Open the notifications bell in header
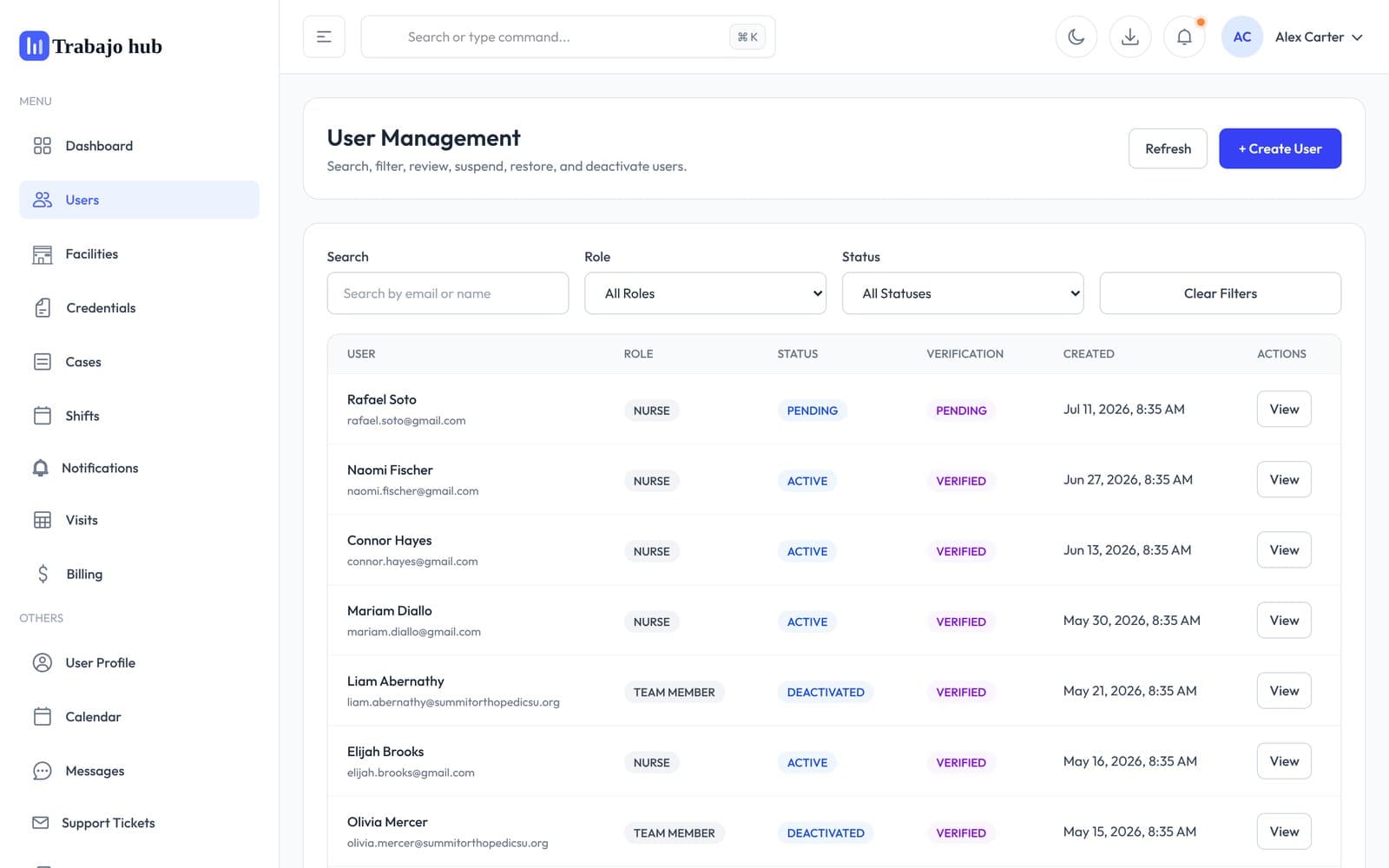The image size is (1389, 868). tap(1183, 36)
